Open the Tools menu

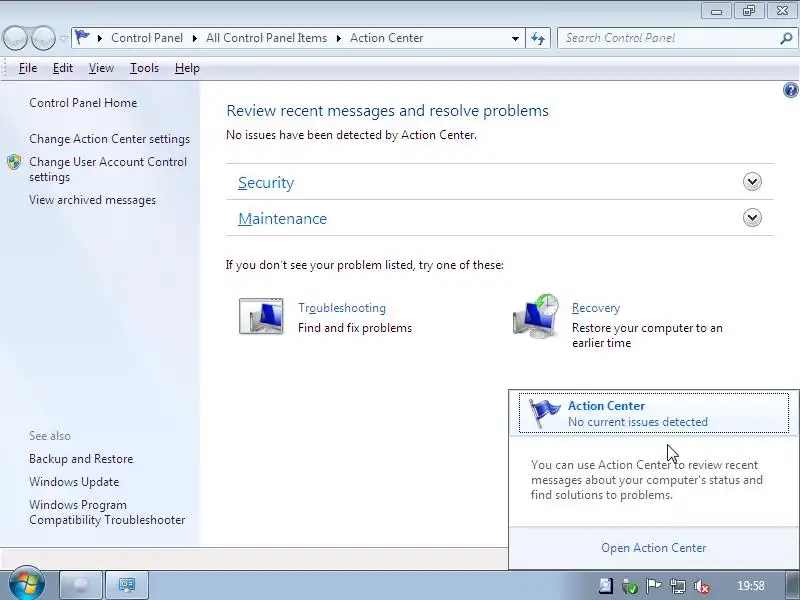point(144,68)
